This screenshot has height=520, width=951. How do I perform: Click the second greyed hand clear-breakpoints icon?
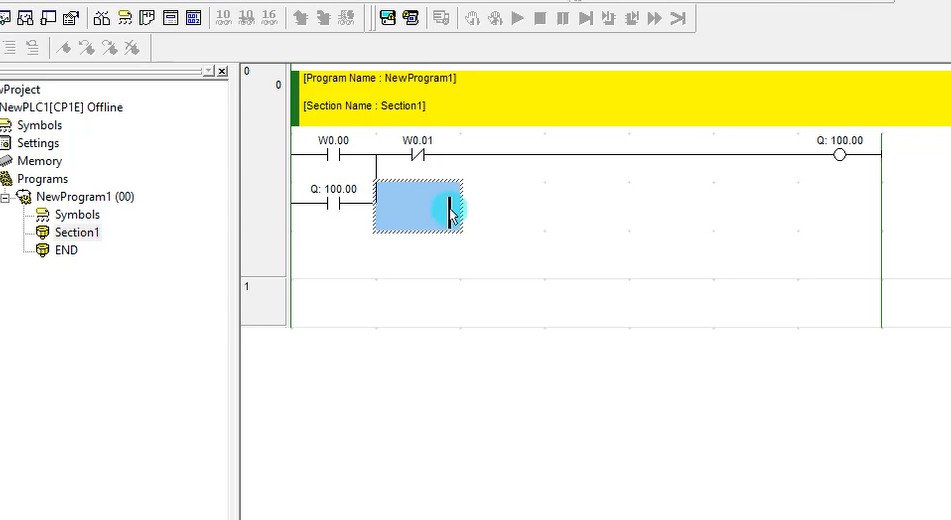495,18
